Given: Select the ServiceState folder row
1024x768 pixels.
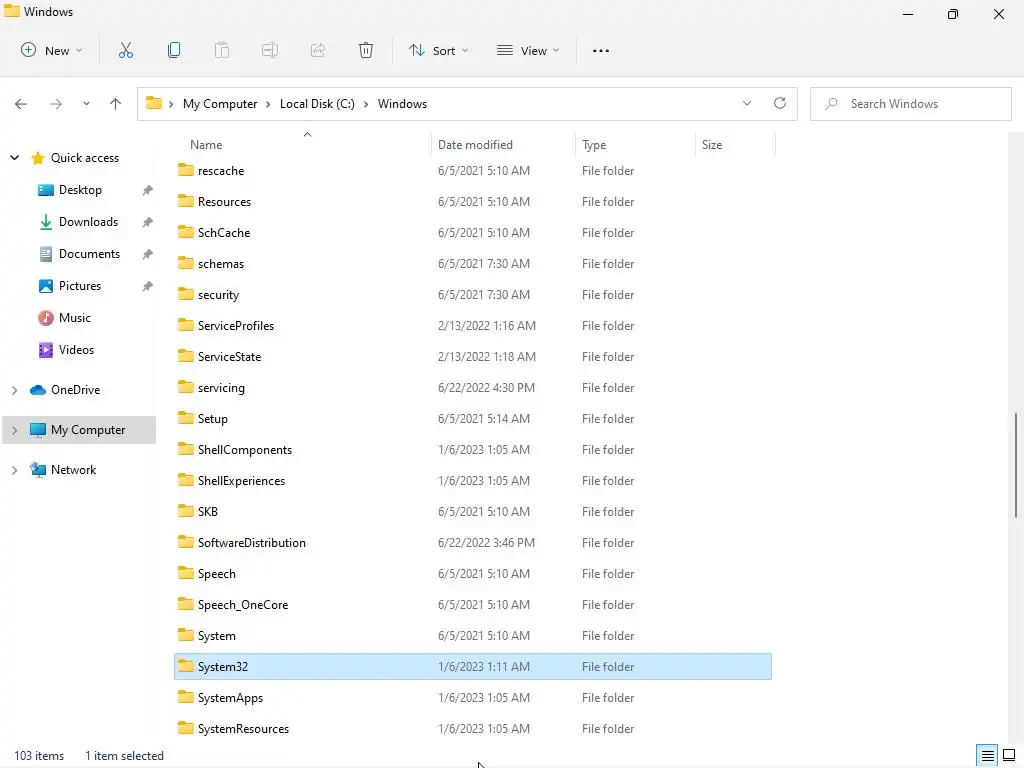Looking at the screenshot, I should pyautogui.click(x=473, y=357).
